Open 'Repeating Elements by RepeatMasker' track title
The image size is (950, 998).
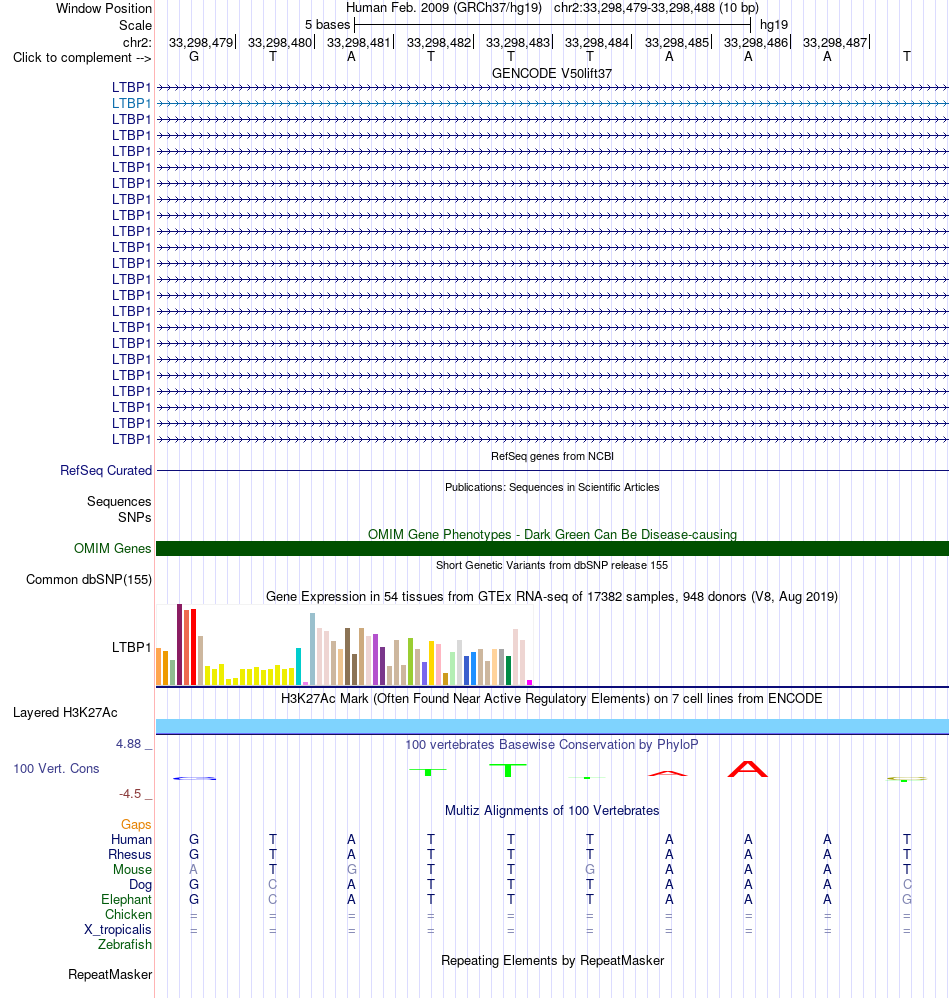coord(552,960)
